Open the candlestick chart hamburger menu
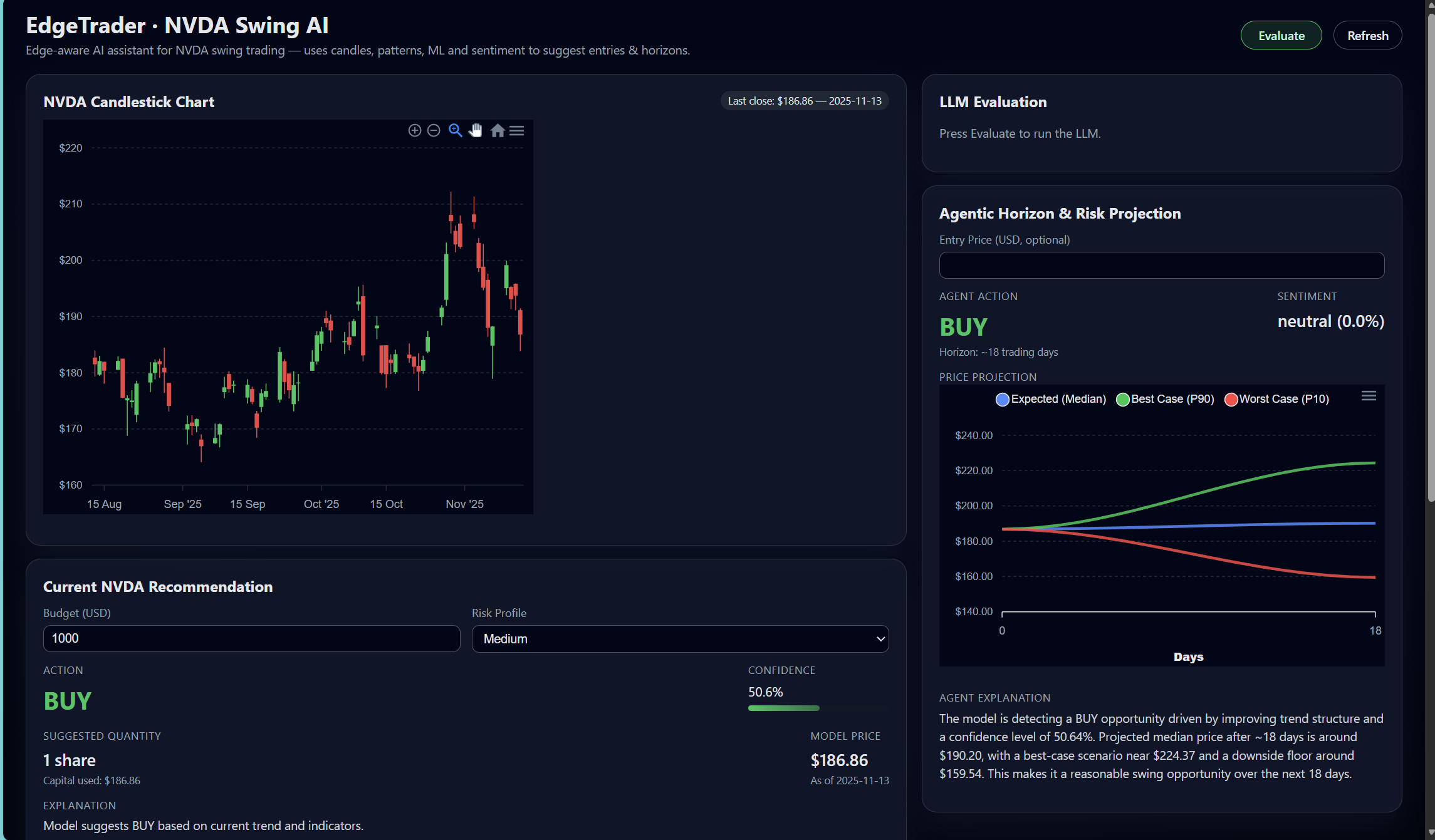 point(517,130)
